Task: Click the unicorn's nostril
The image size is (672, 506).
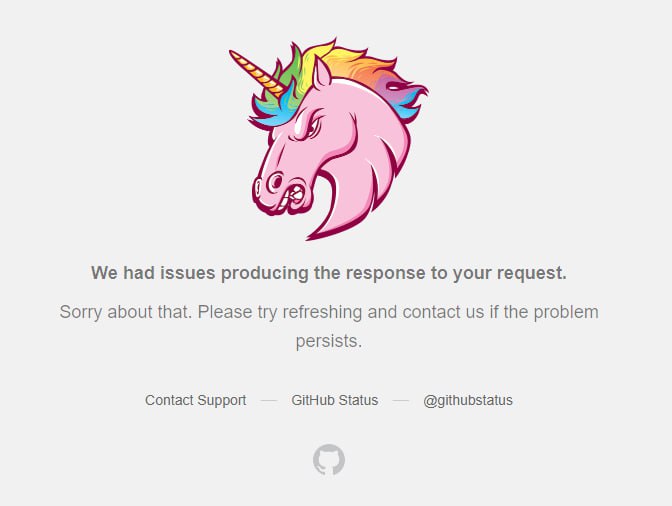Action: pos(276,181)
